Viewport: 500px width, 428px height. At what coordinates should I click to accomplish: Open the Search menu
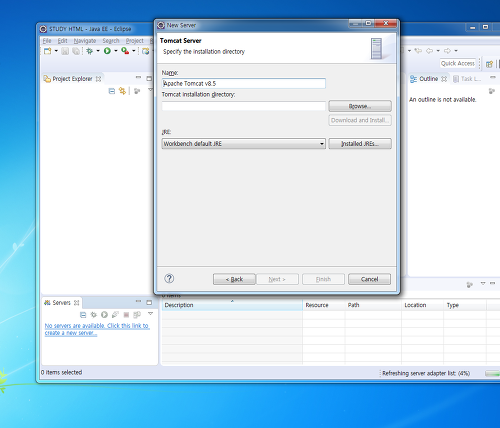[x=111, y=41]
